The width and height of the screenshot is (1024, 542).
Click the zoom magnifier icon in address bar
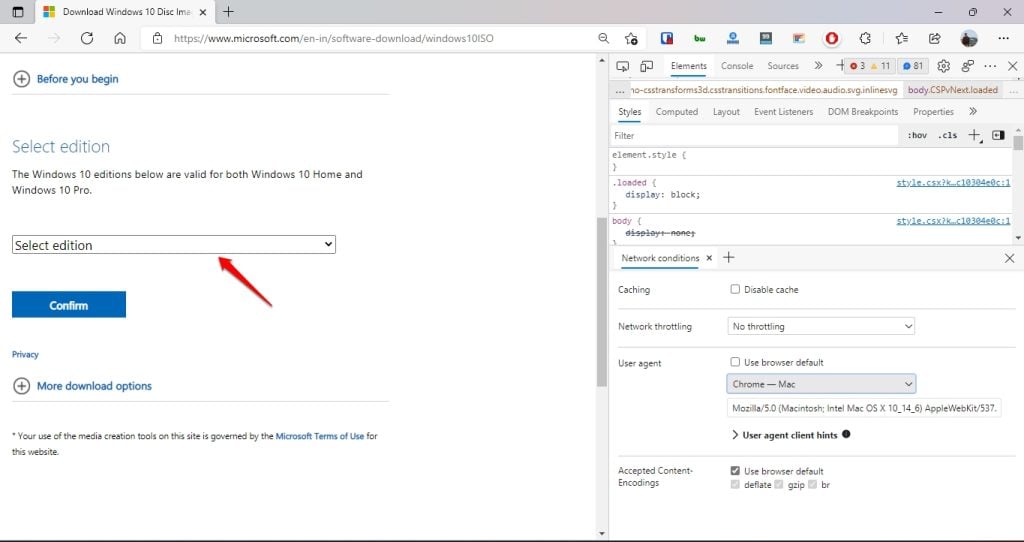603,39
